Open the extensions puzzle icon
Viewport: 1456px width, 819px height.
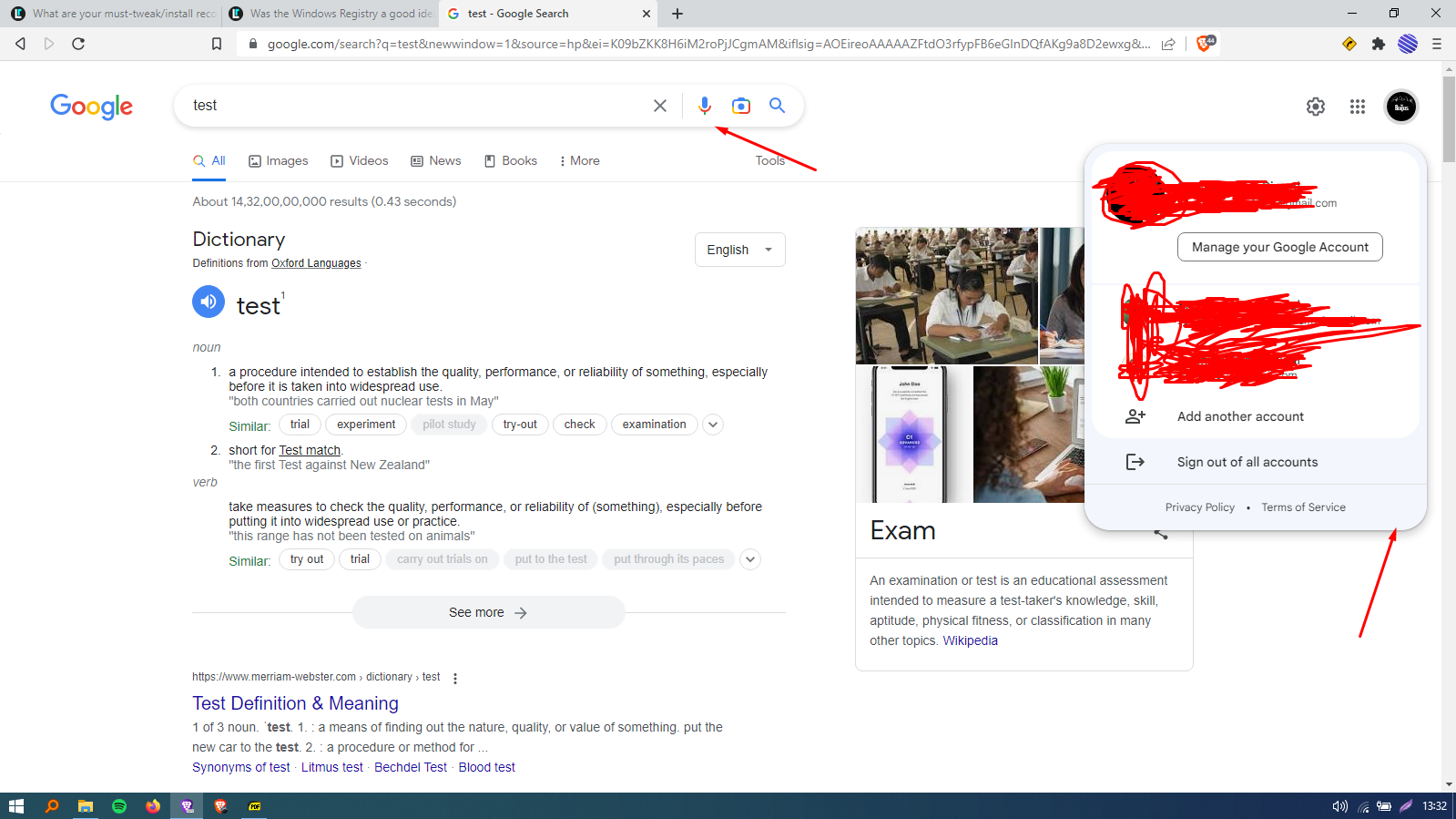1379,44
